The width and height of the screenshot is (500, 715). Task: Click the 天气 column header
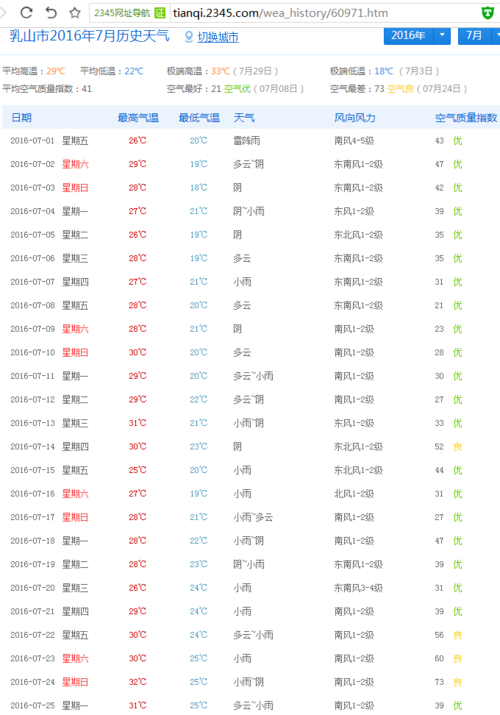(244, 118)
